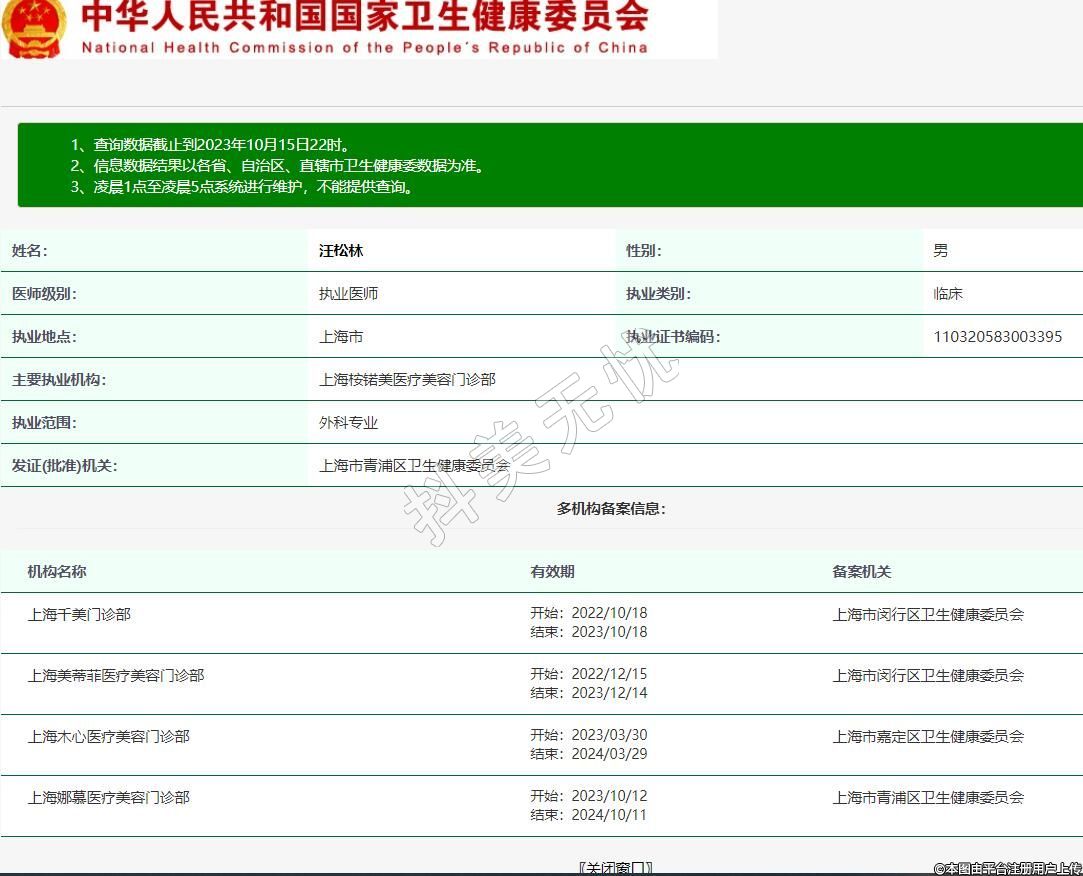The height and width of the screenshot is (876, 1083).
Task: Select the 上海千美门诊部 row entry
Action: pos(79,614)
